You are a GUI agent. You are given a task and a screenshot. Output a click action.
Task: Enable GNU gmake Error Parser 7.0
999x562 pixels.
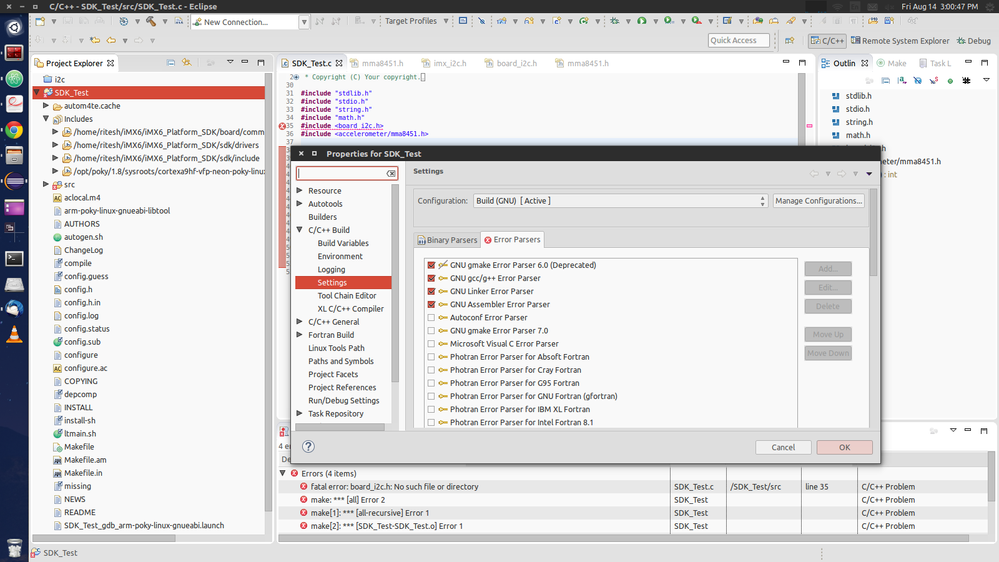click(x=431, y=331)
